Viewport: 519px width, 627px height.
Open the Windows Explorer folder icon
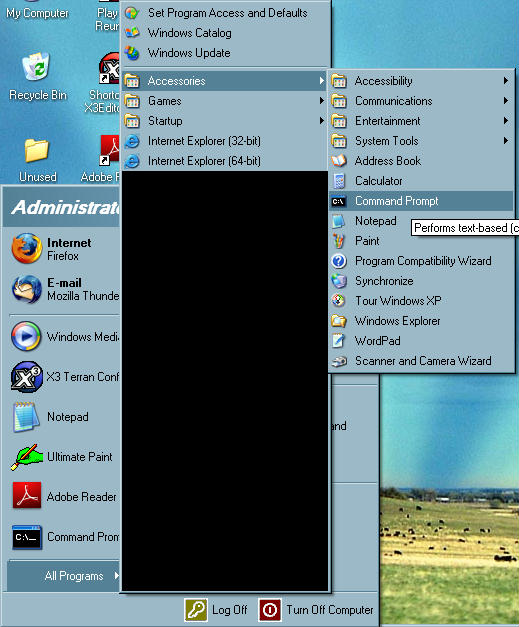click(339, 321)
